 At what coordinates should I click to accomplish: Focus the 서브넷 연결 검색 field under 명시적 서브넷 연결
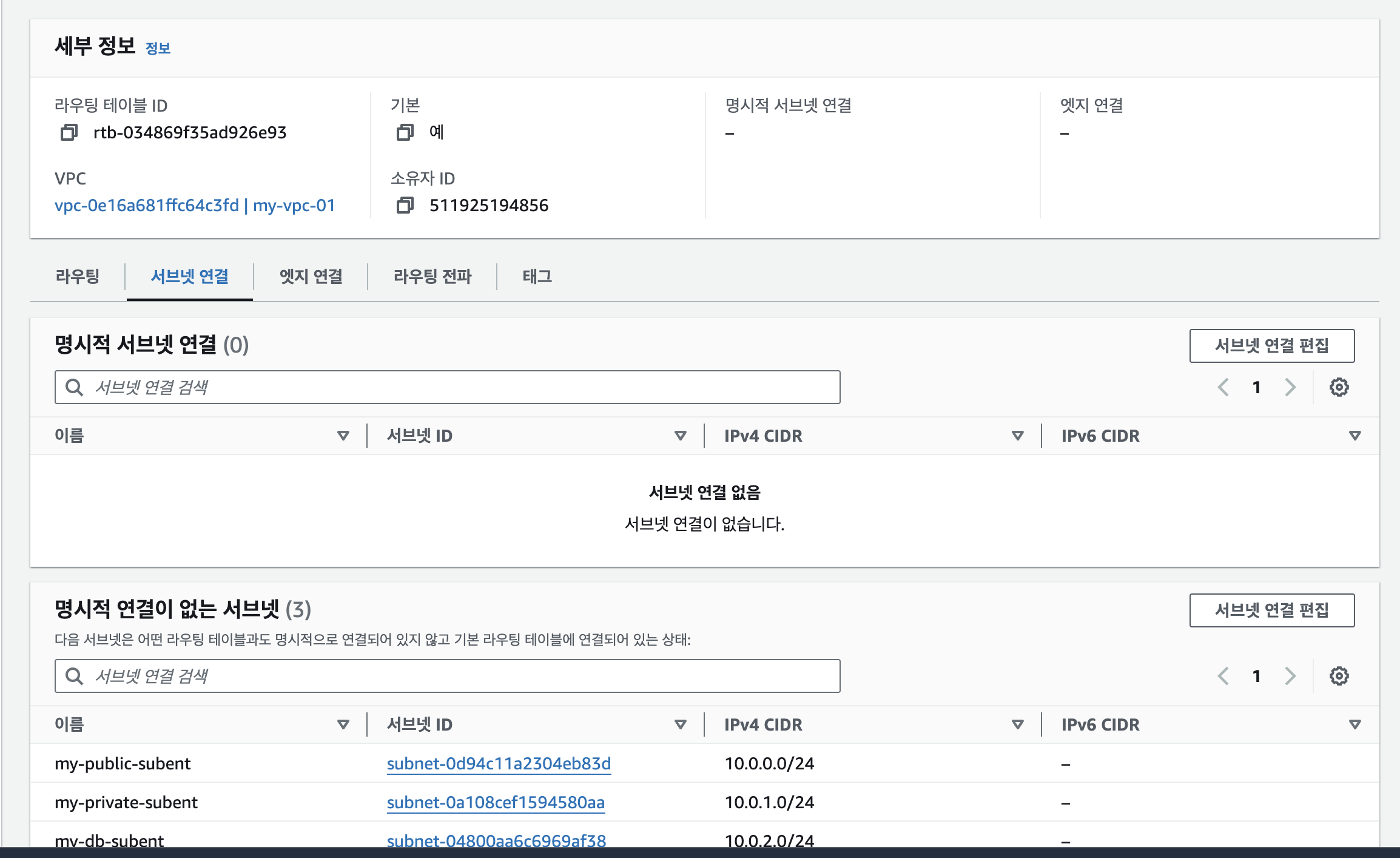pyautogui.click(x=461, y=387)
